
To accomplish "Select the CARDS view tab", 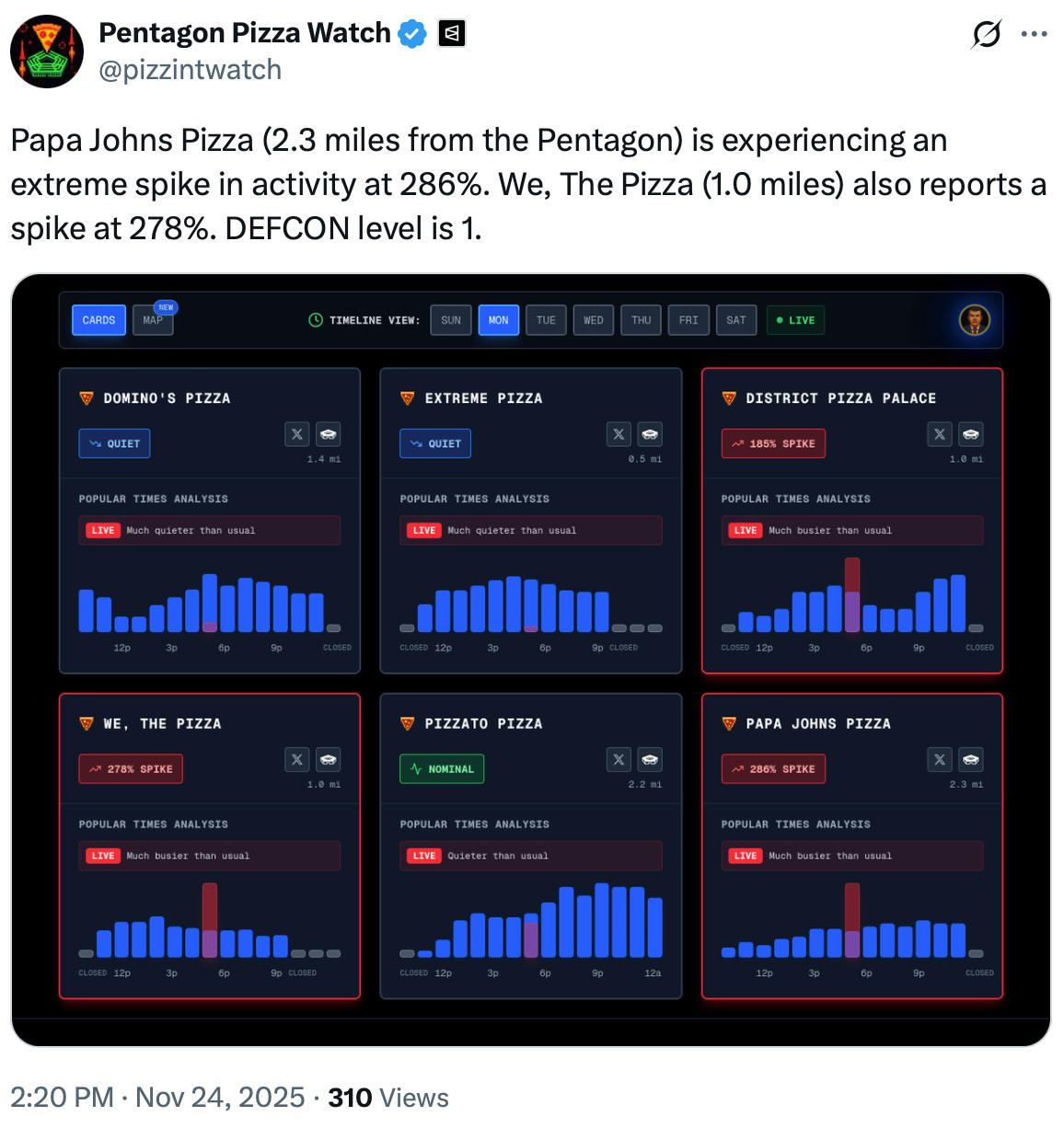I will pos(98,320).
